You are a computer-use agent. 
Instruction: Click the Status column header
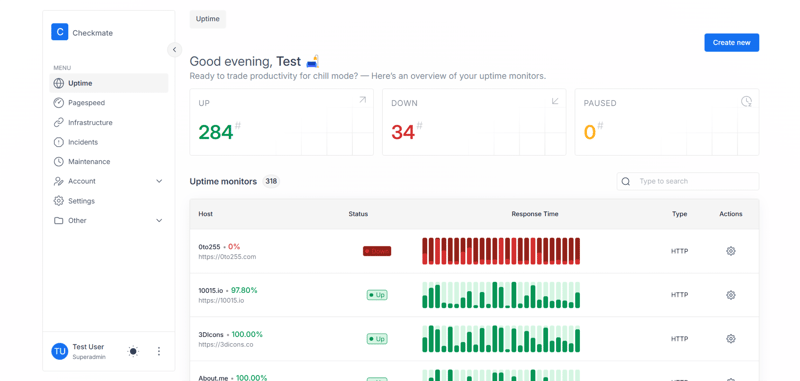pos(358,214)
